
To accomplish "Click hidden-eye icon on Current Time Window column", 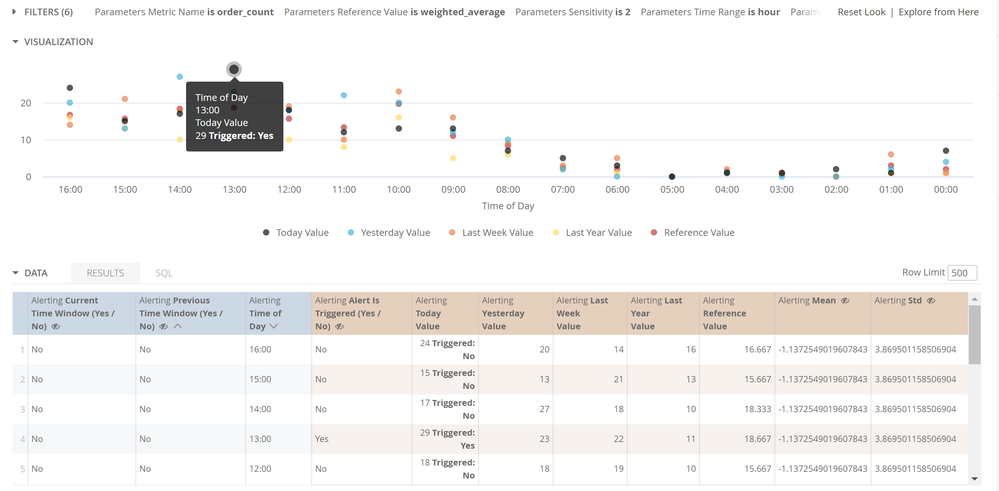I will pyautogui.click(x=55, y=326).
